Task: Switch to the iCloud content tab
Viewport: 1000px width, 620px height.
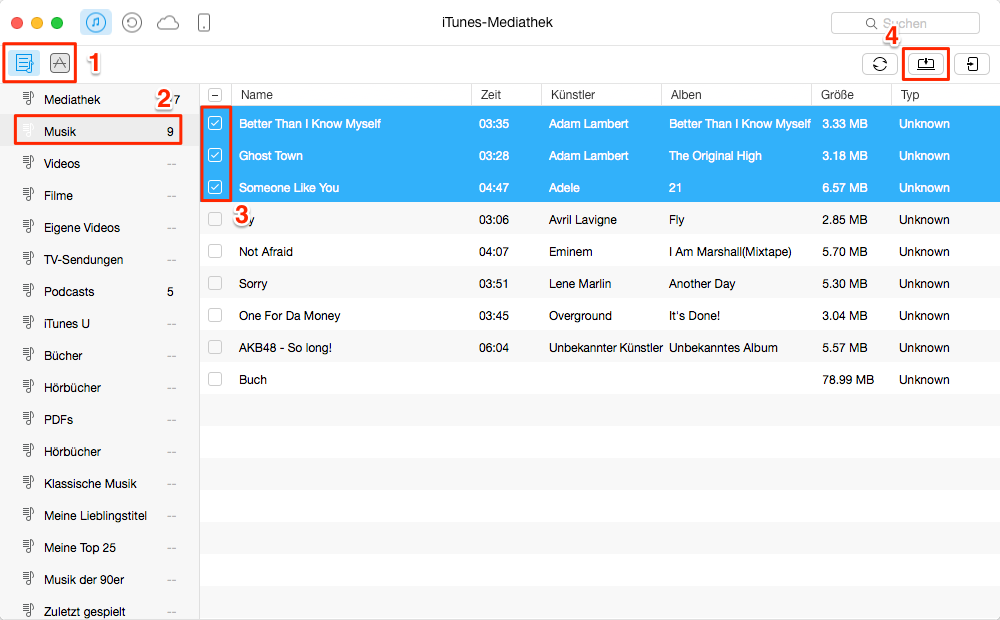Action: [x=168, y=24]
